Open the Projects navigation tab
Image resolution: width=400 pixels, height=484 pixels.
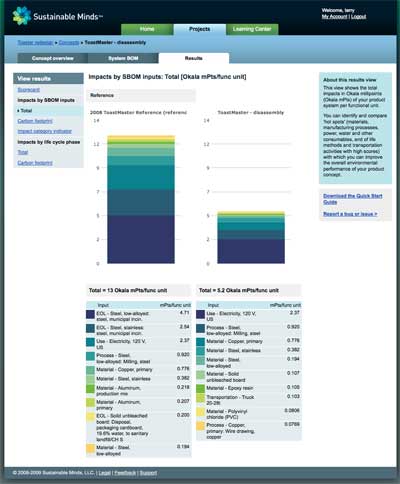click(x=200, y=29)
